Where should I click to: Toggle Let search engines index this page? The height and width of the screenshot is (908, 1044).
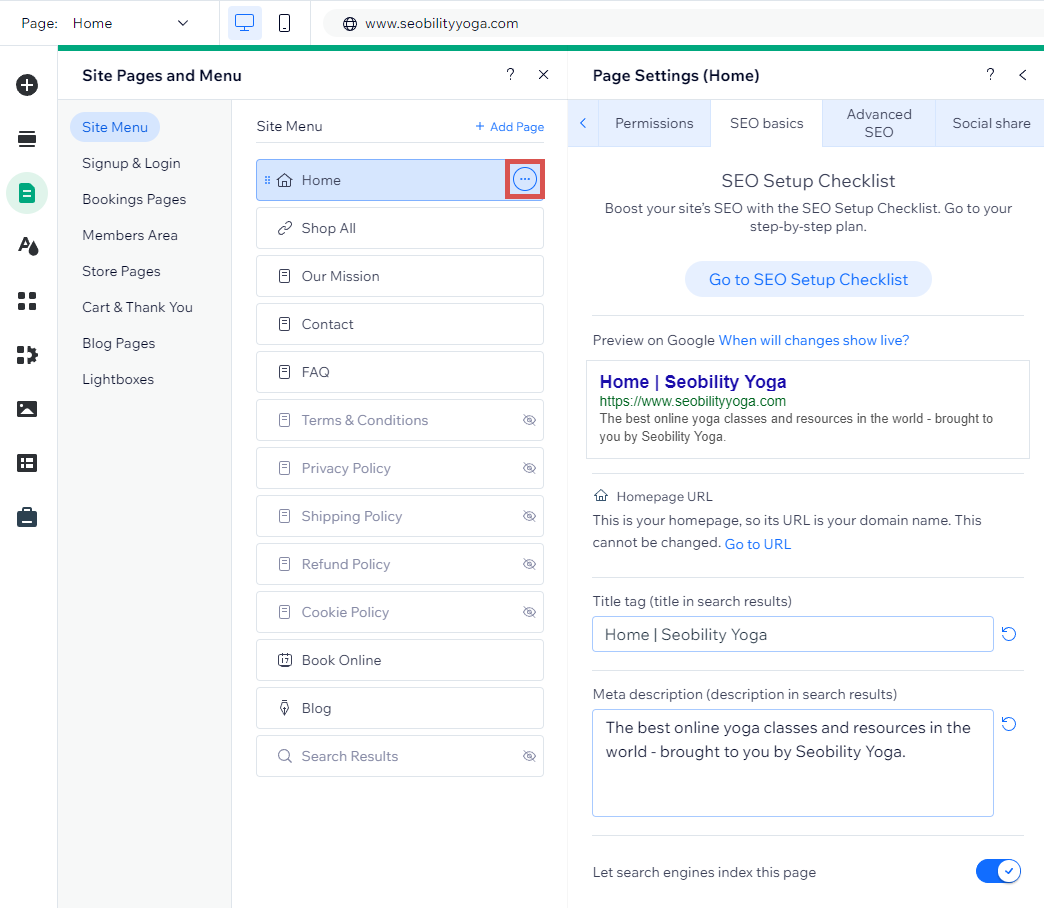tap(998, 871)
